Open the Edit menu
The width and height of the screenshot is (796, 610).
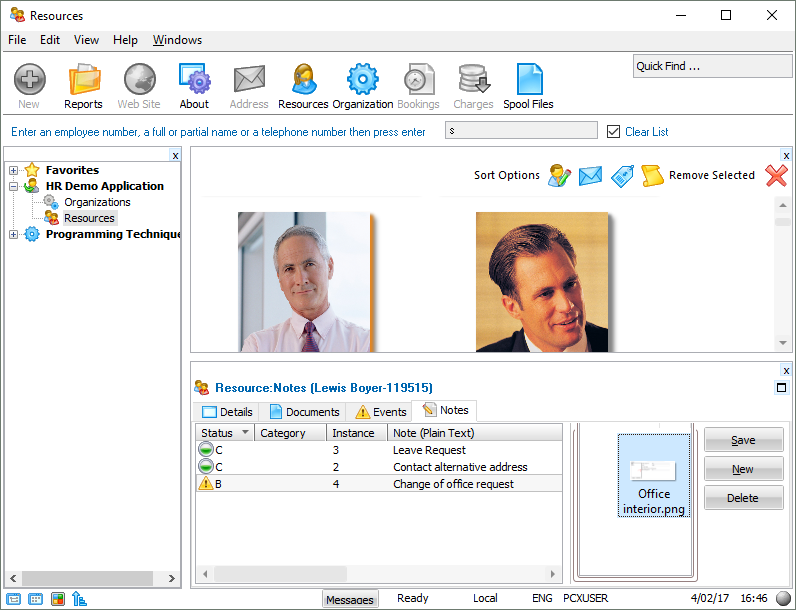tap(50, 40)
